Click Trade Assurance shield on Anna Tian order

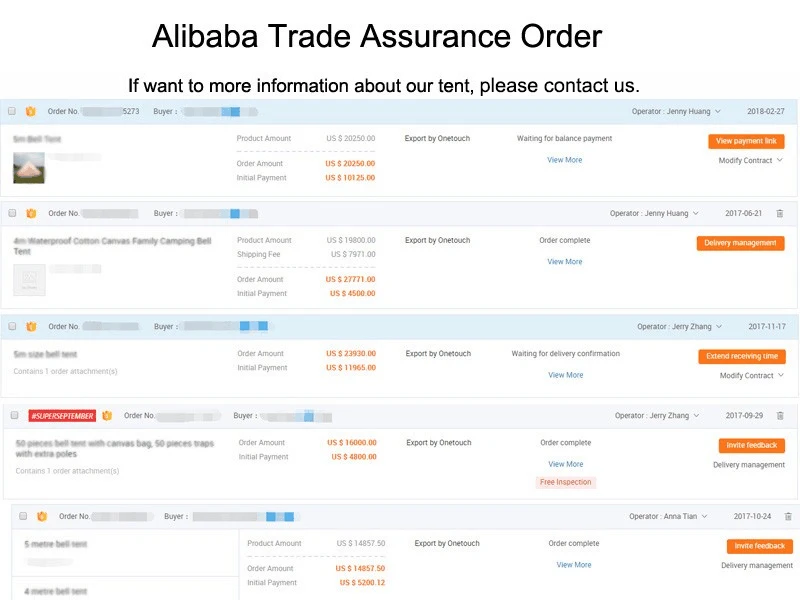tap(42, 516)
